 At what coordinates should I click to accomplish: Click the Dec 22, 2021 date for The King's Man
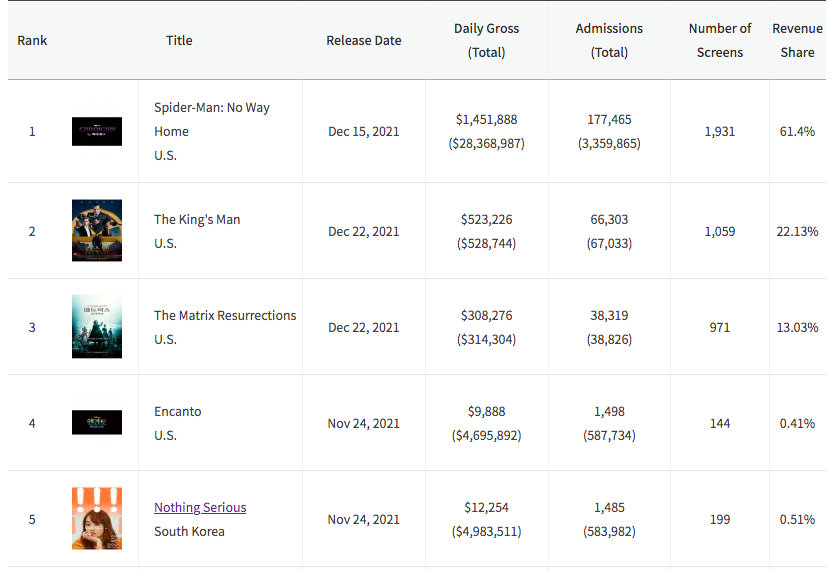pos(364,231)
